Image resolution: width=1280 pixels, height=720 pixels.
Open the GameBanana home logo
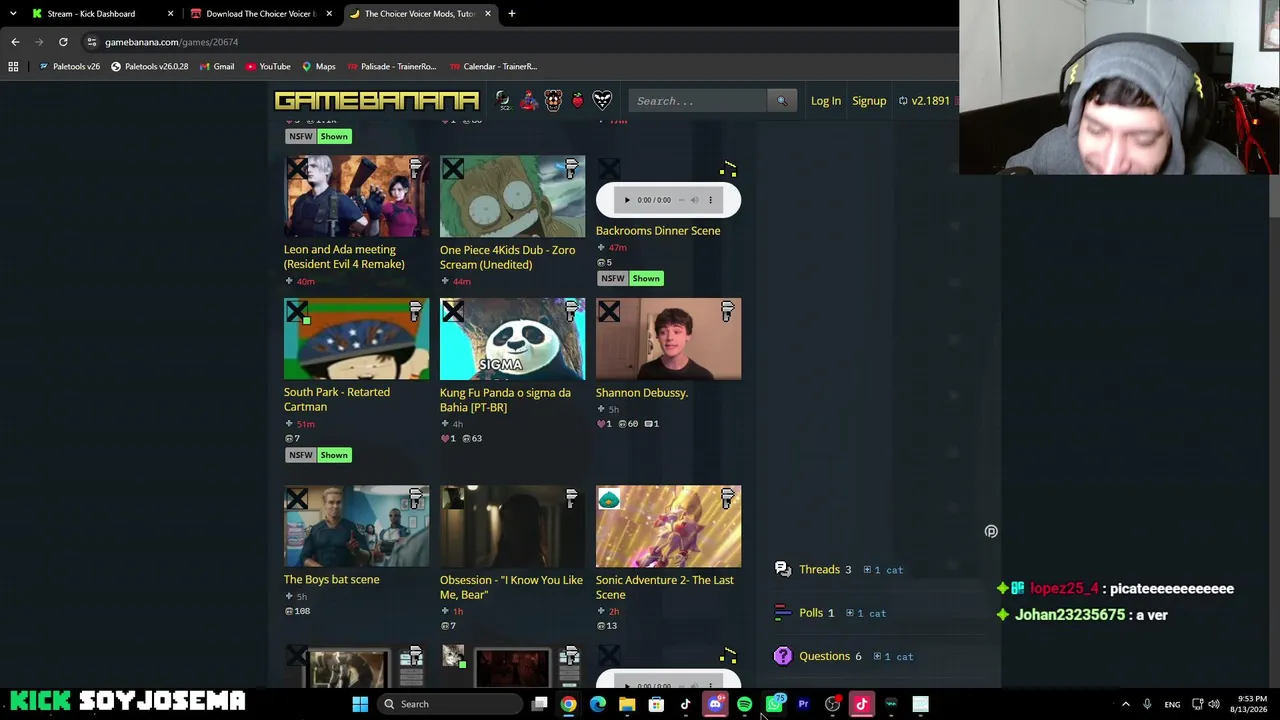[376, 101]
